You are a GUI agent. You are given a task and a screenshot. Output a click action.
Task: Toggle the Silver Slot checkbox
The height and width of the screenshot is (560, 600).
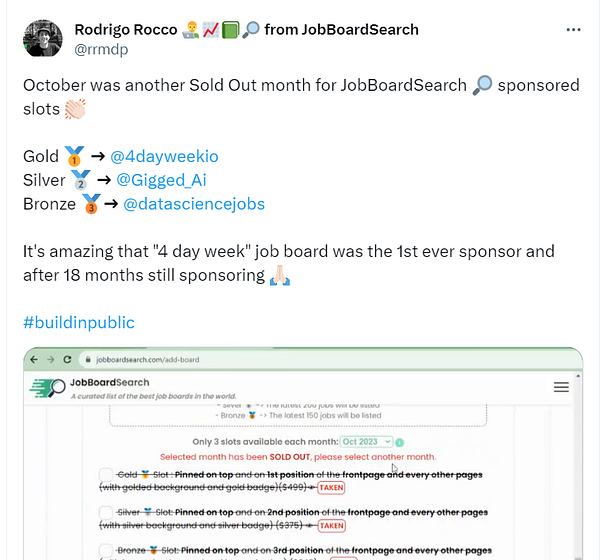point(106,512)
